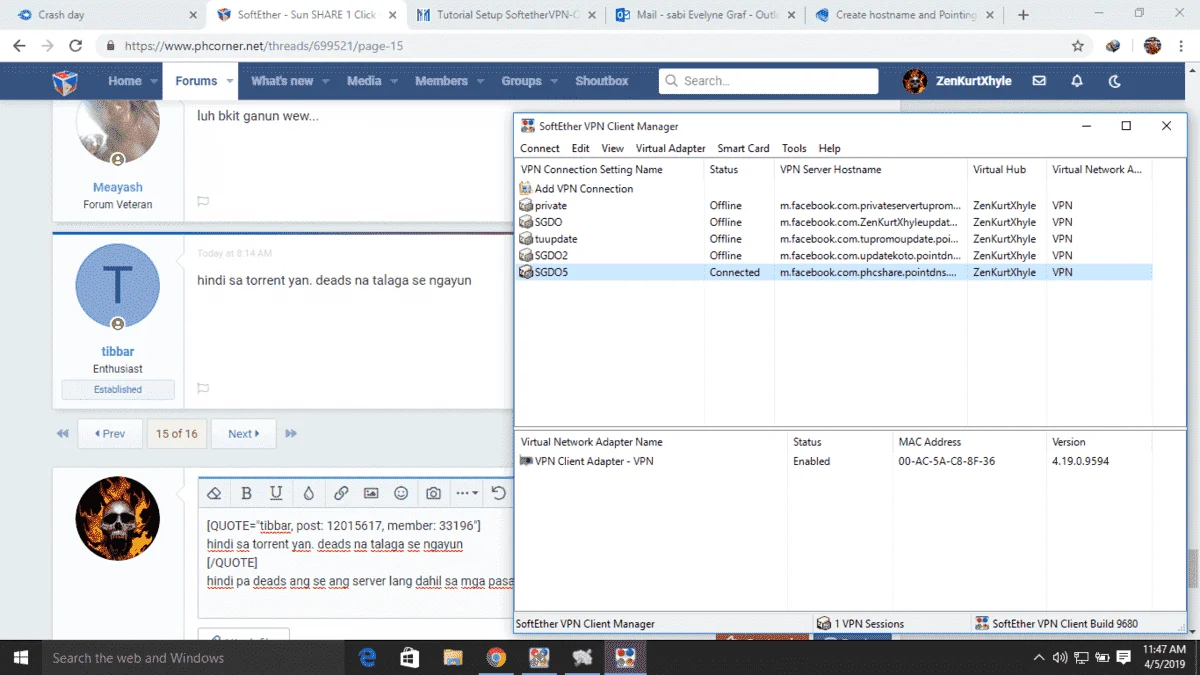Toggle underline formatting in forum editor
The height and width of the screenshot is (675, 1200).
tap(276, 493)
